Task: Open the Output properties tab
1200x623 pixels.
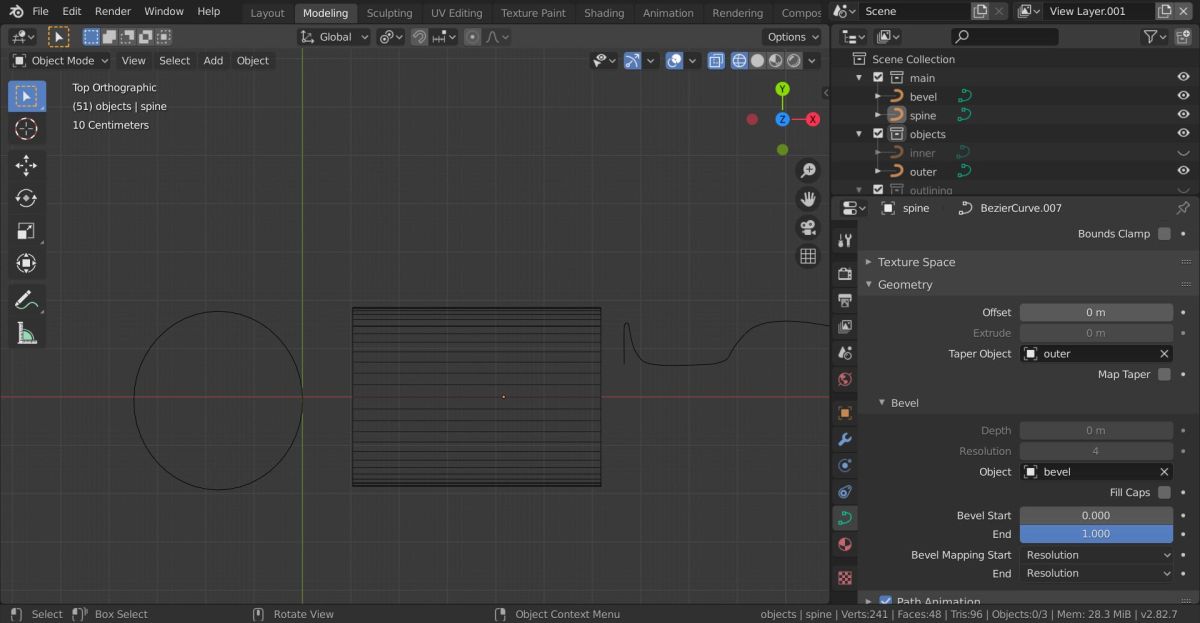Action: 845,300
